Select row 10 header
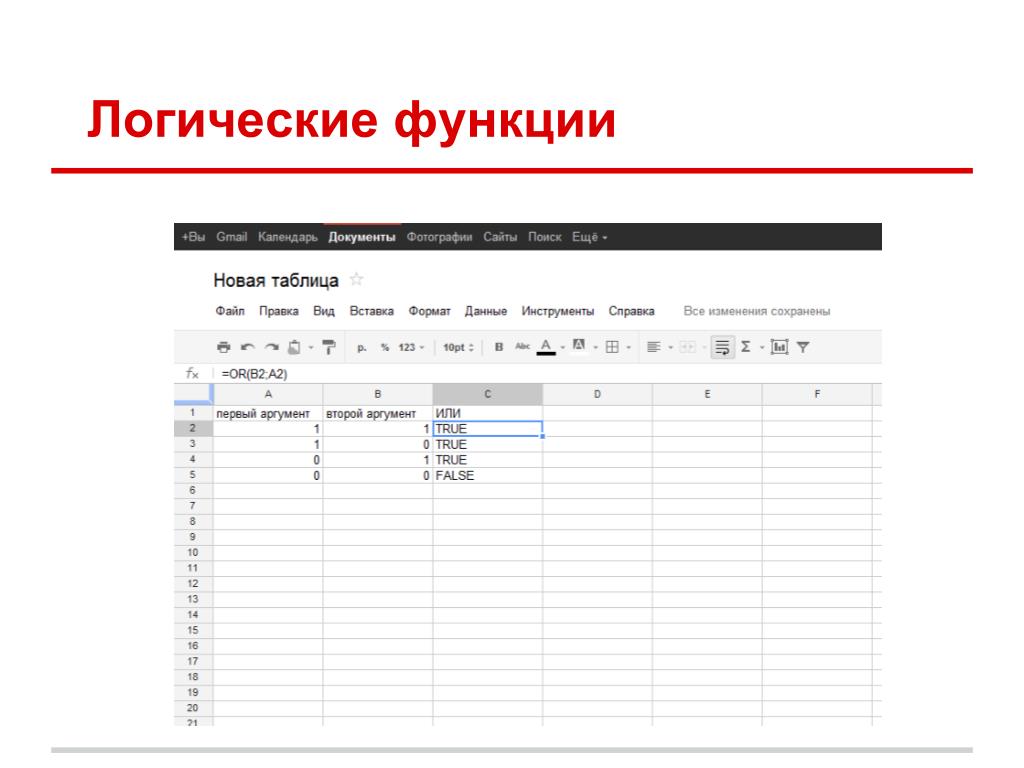Image resolution: width=1024 pixels, height=768 pixels. point(193,552)
